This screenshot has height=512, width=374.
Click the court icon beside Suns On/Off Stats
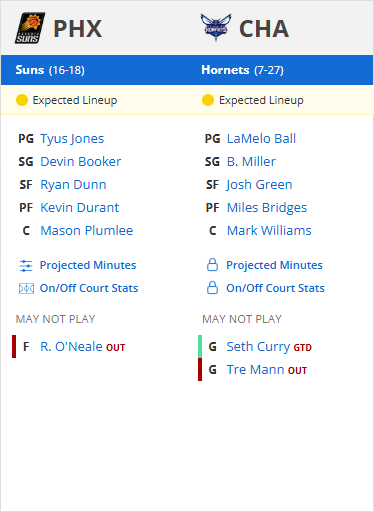[x=26, y=288]
